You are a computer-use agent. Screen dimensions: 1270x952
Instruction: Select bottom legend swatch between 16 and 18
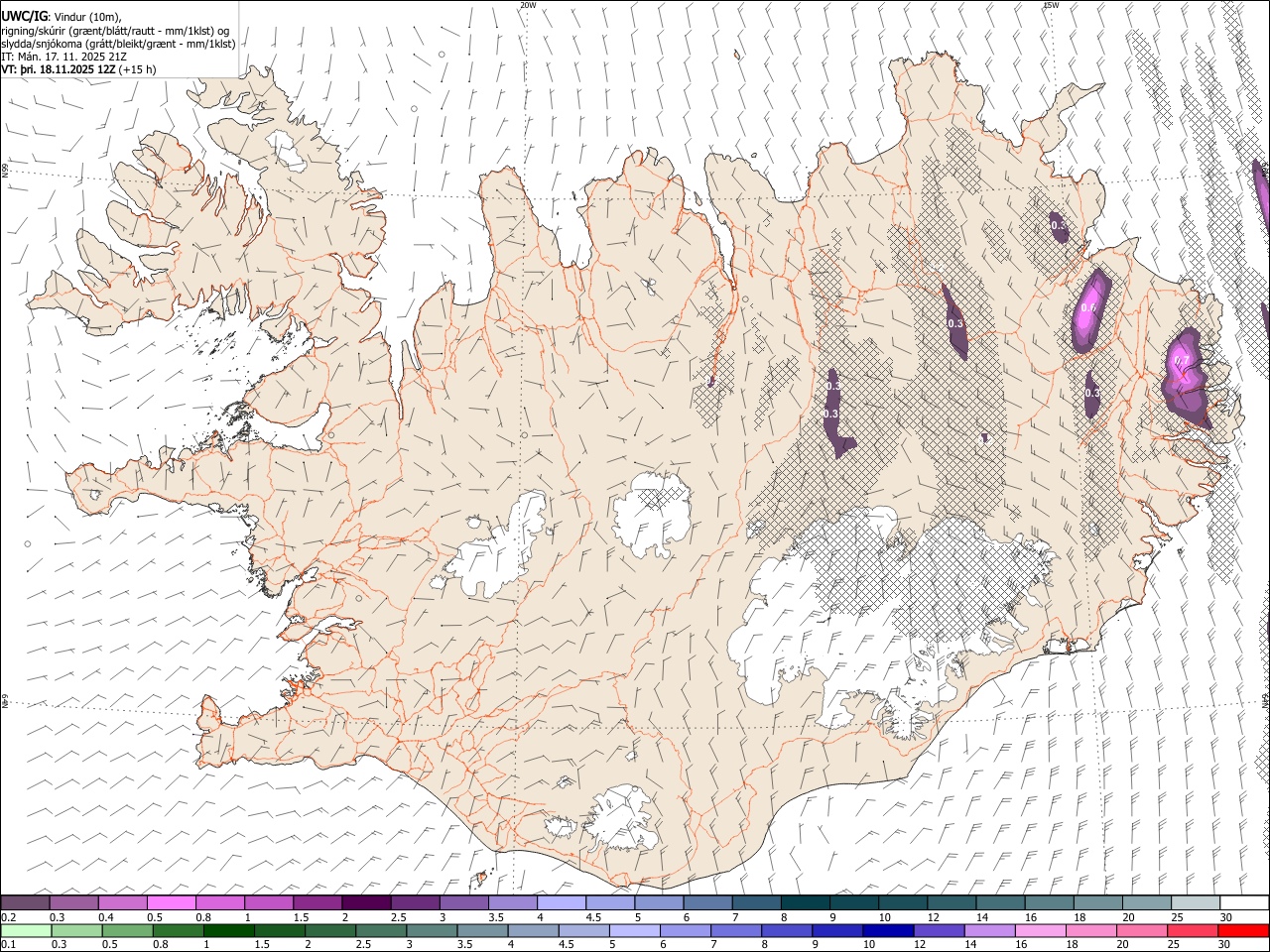tap(1041, 930)
